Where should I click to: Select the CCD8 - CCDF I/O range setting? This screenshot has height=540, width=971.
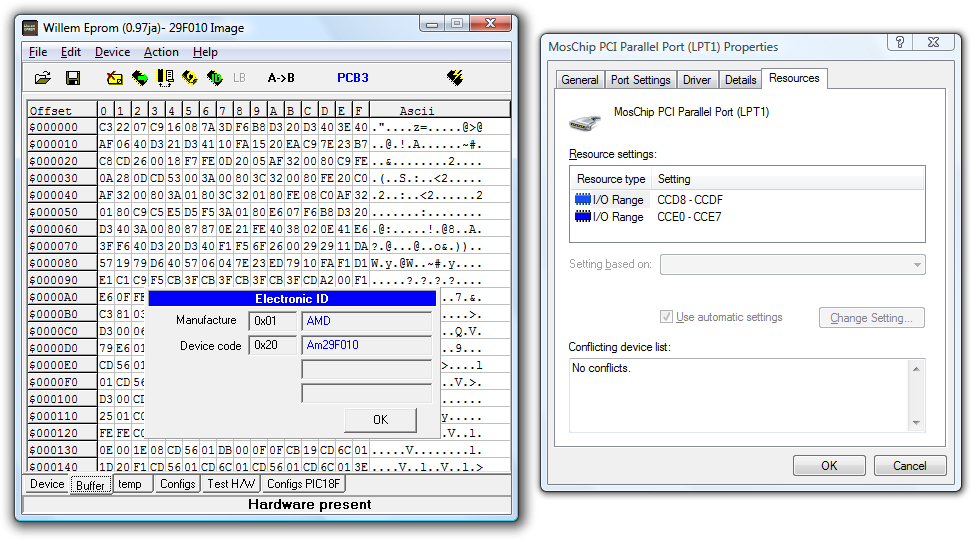click(x=690, y=199)
